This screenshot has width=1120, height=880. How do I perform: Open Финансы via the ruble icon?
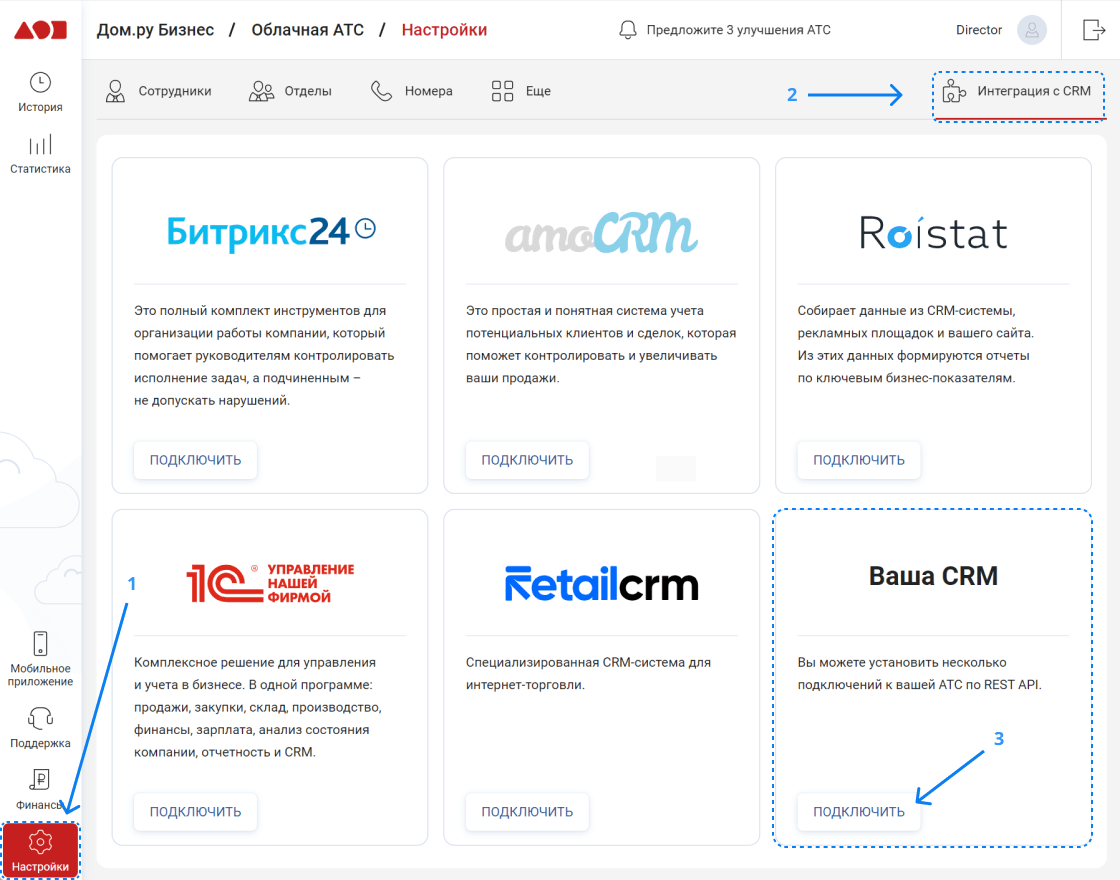39,780
